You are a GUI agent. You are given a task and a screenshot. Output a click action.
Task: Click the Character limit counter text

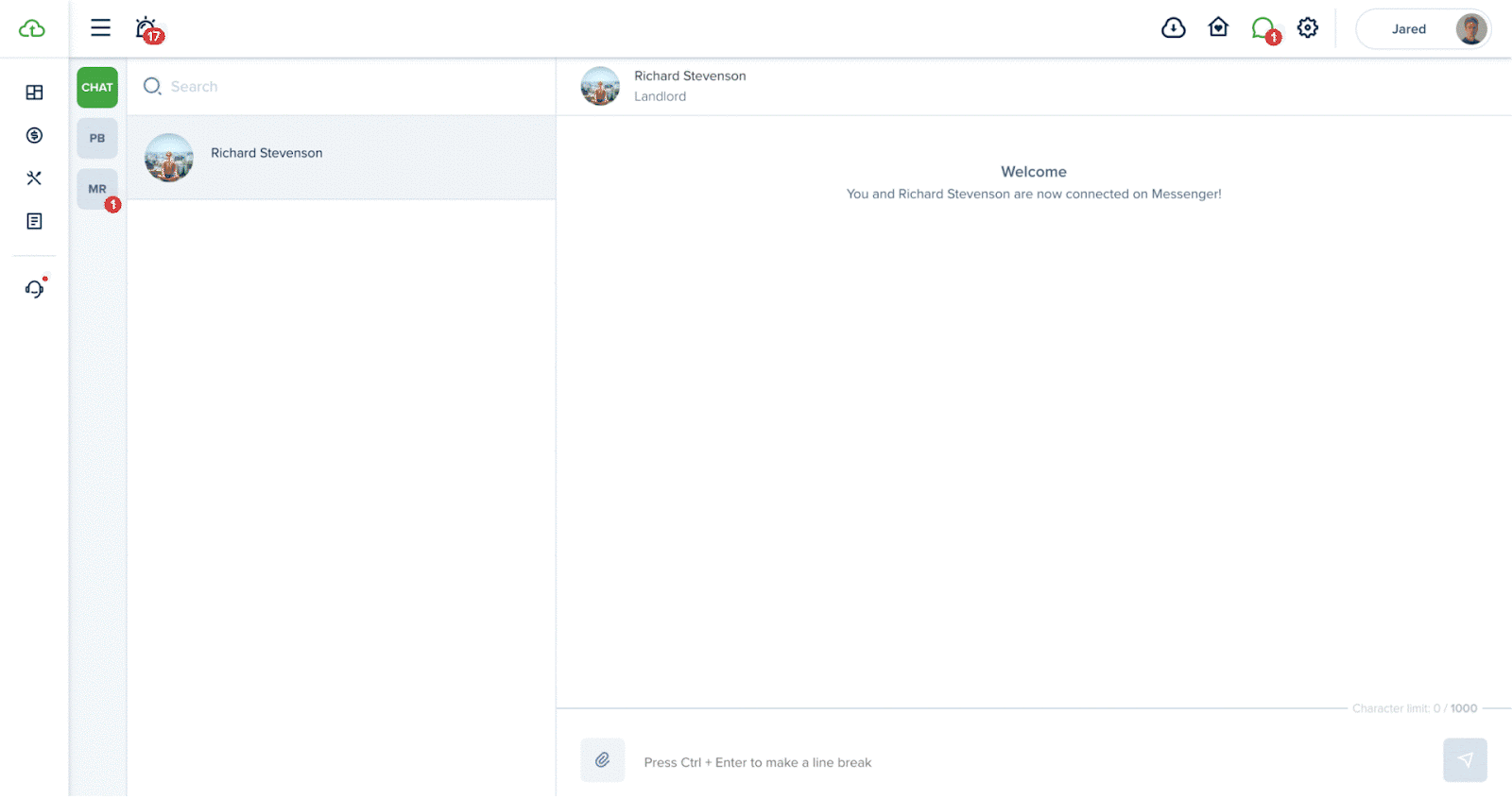1415,708
